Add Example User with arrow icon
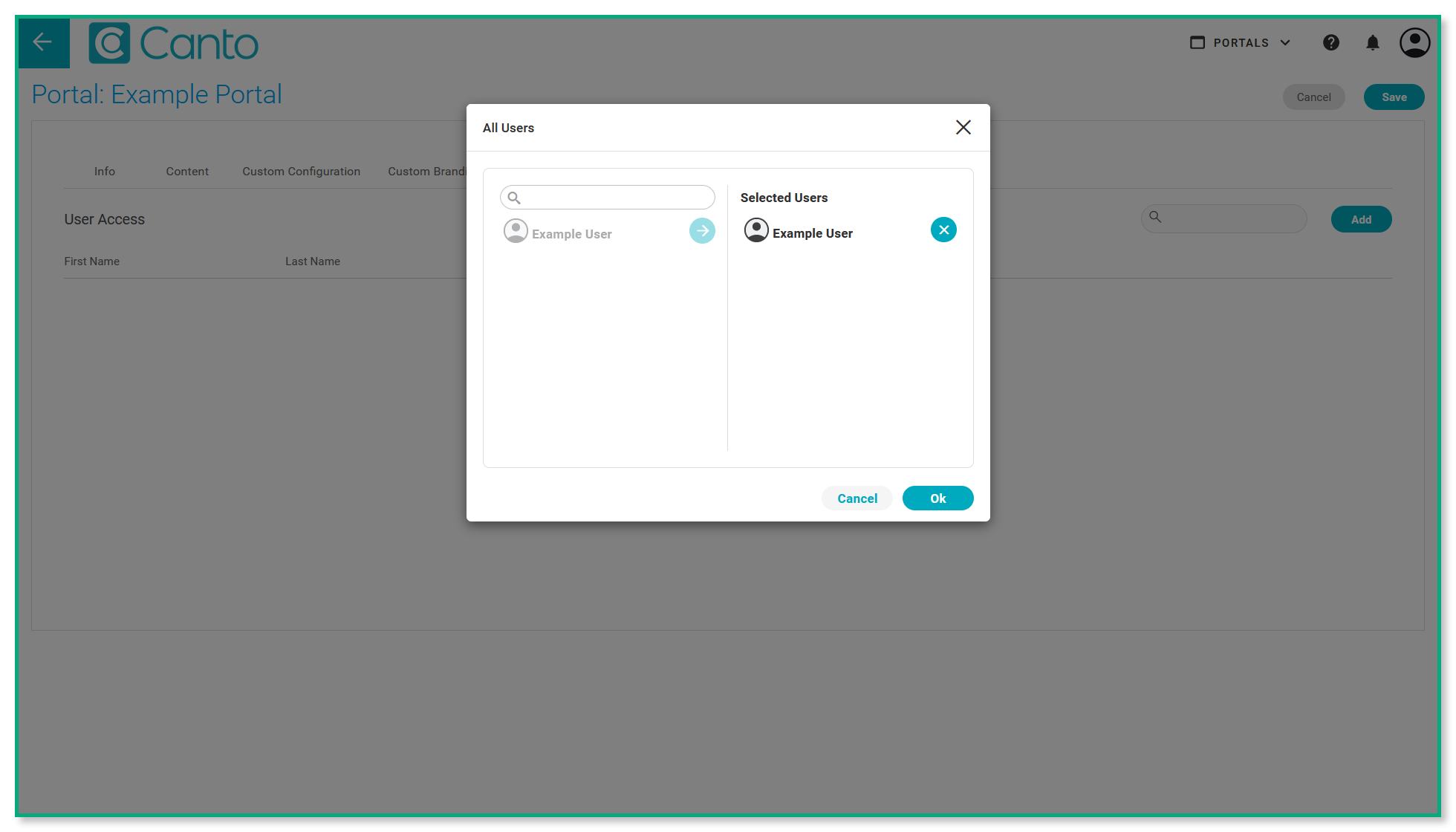 pyautogui.click(x=702, y=231)
